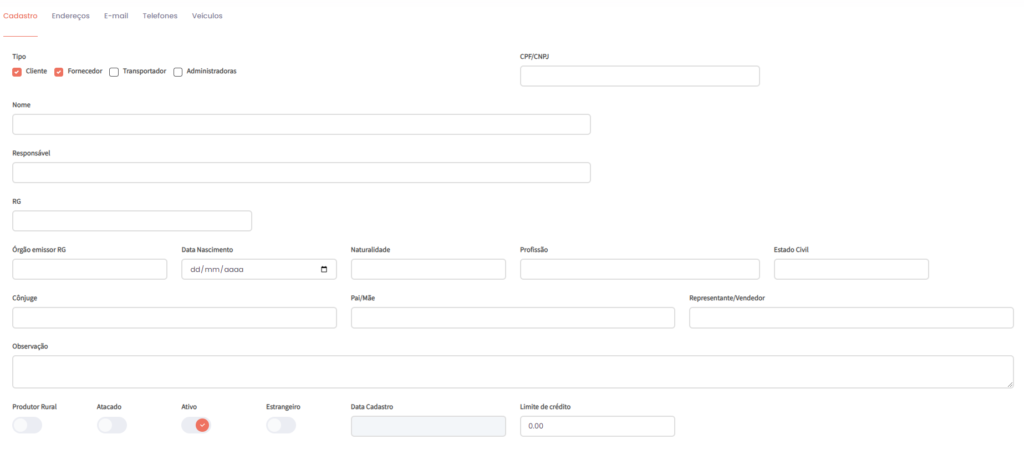
Task: Disable the Ativo toggle
Action: tap(196, 425)
